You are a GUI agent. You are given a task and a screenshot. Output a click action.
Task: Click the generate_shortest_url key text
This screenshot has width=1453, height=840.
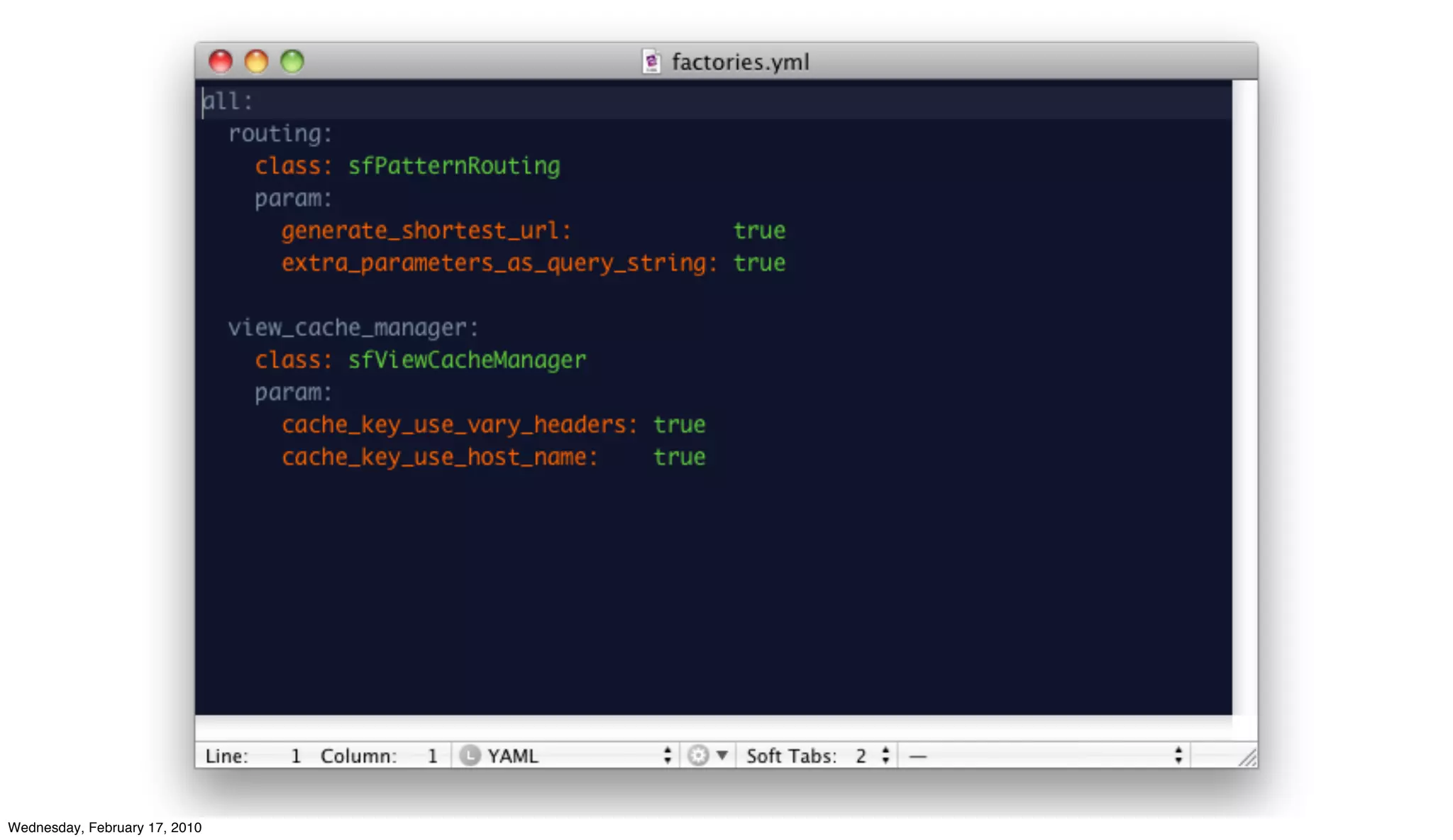pyautogui.click(x=426, y=231)
